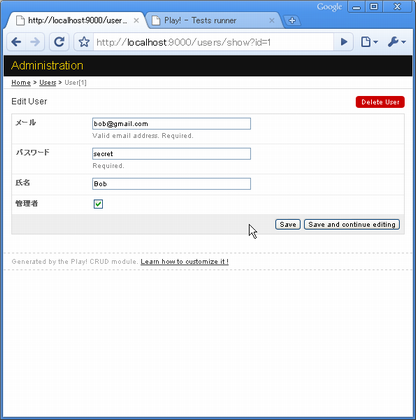The width and height of the screenshot is (416, 420).
Task: Open the Learn how to customize it link
Action: coord(184,262)
